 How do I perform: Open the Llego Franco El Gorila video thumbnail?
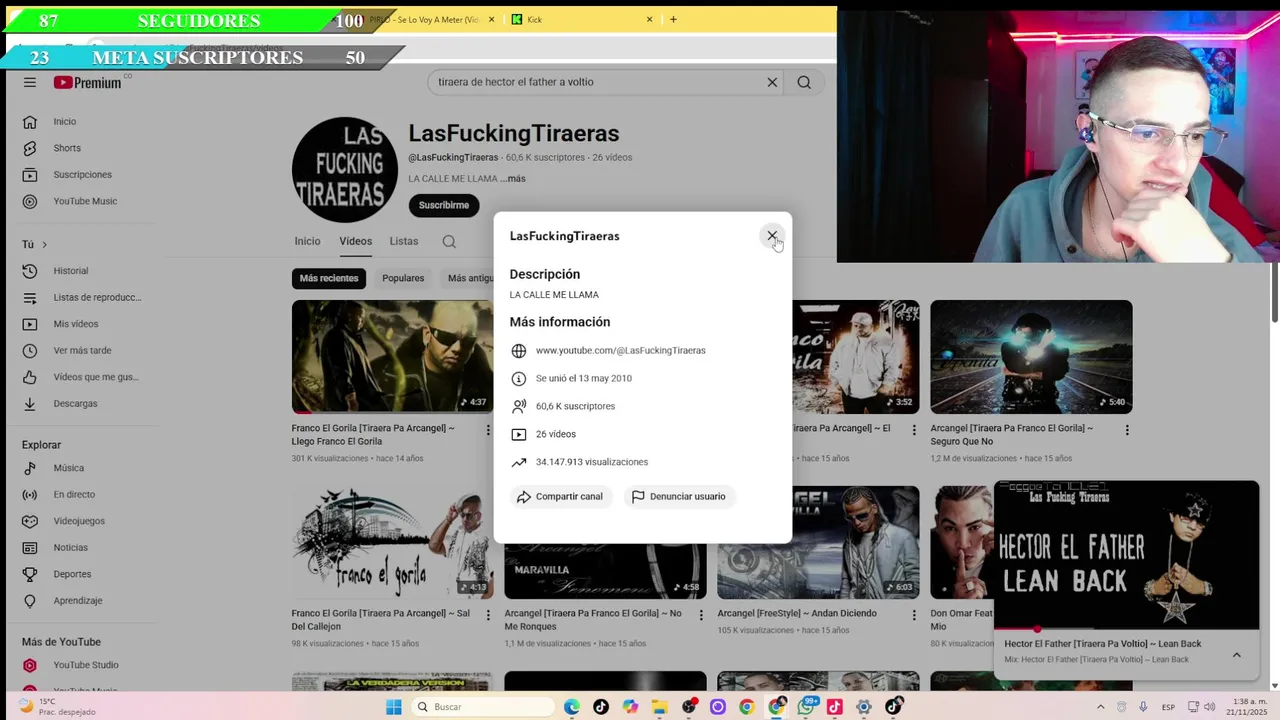[x=392, y=357]
